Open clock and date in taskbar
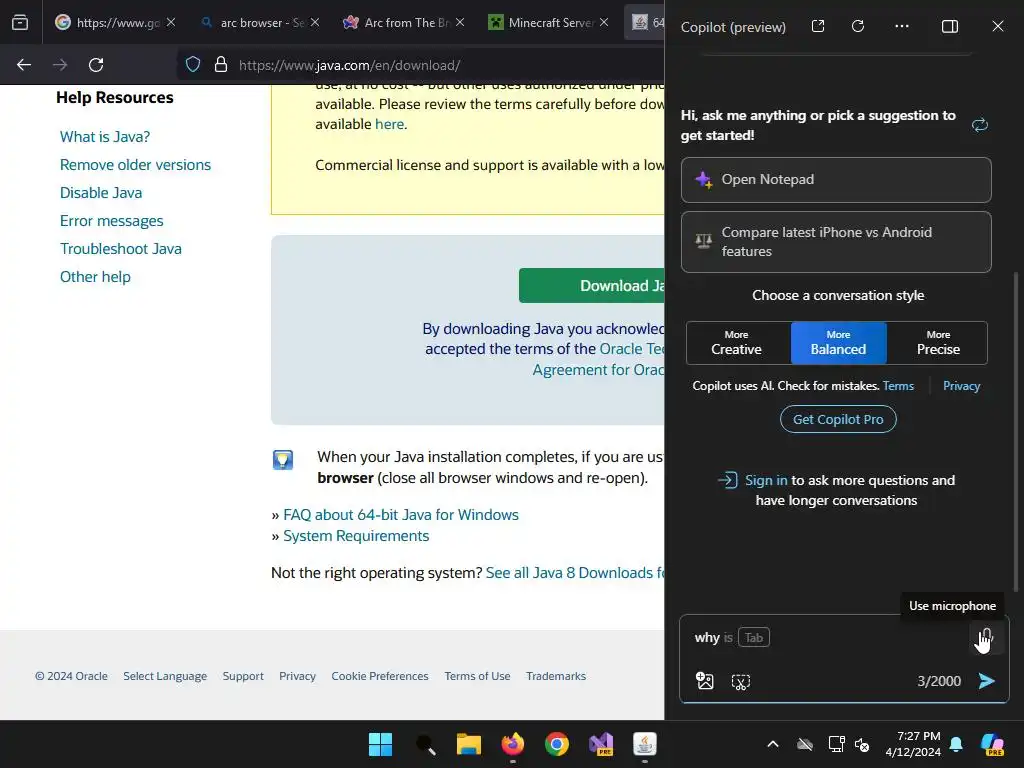The height and width of the screenshot is (768, 1024). point(913,744)
